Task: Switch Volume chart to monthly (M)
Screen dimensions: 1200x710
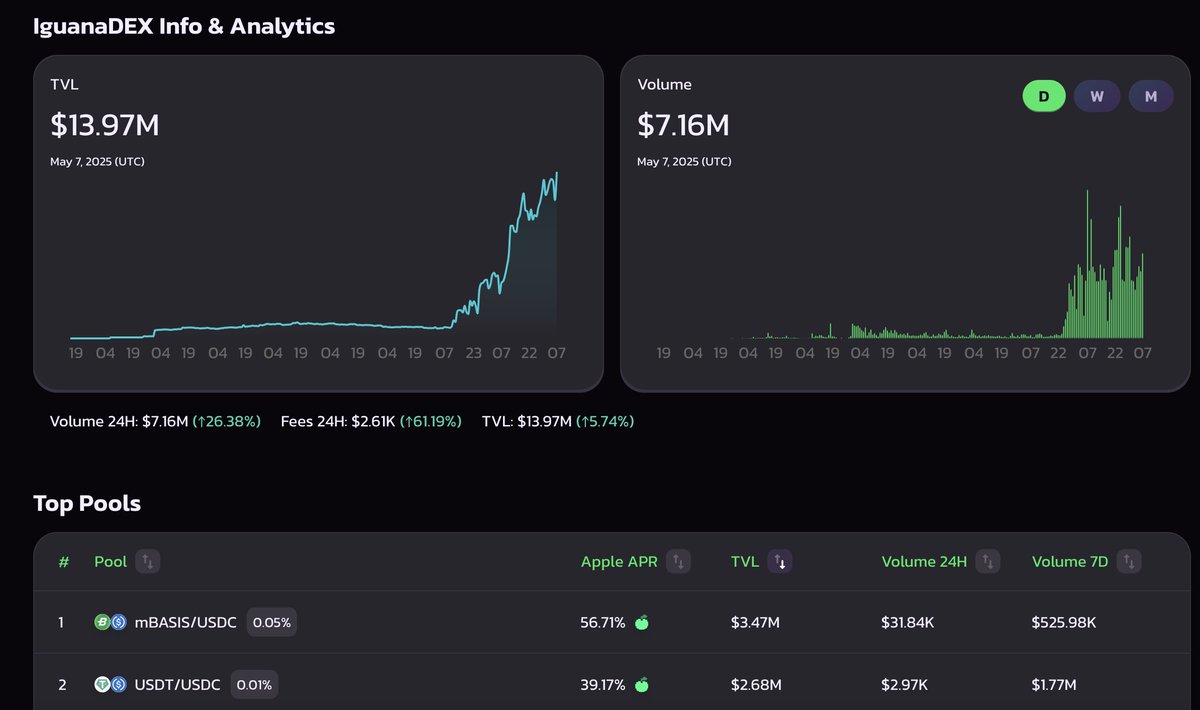Action: (1151, 96)
